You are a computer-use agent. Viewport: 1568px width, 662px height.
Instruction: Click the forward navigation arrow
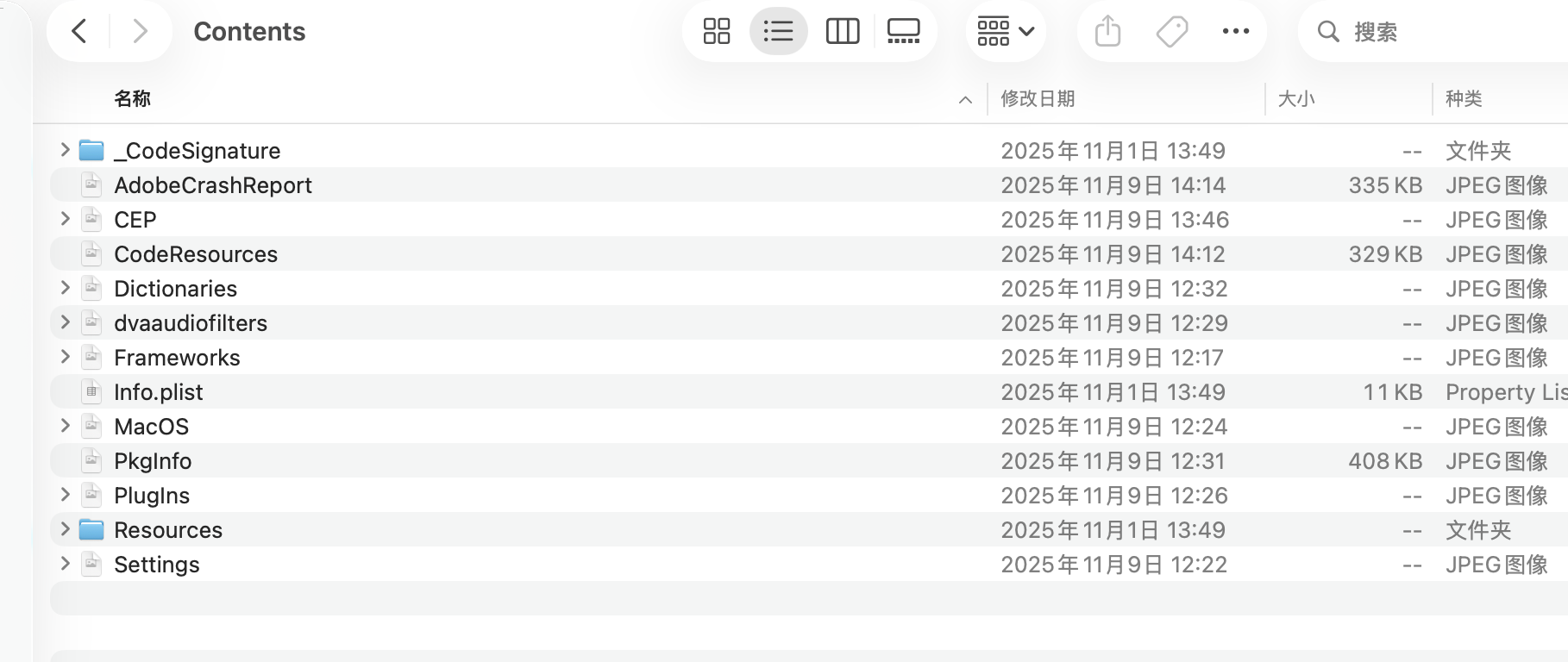pyautogui.click(x=140, y=32)
